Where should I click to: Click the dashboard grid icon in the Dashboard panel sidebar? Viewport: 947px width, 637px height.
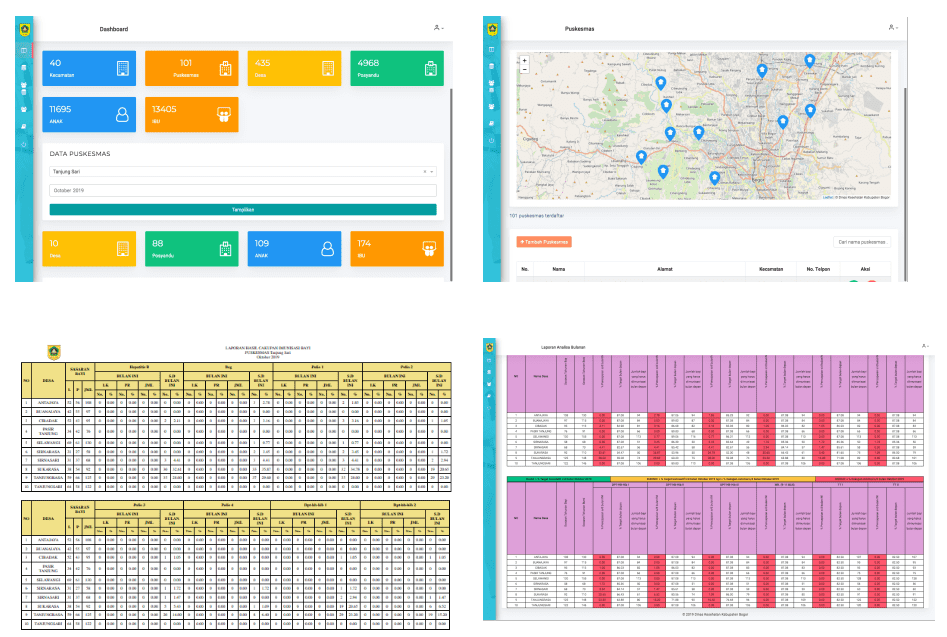(x=24, y=50)
